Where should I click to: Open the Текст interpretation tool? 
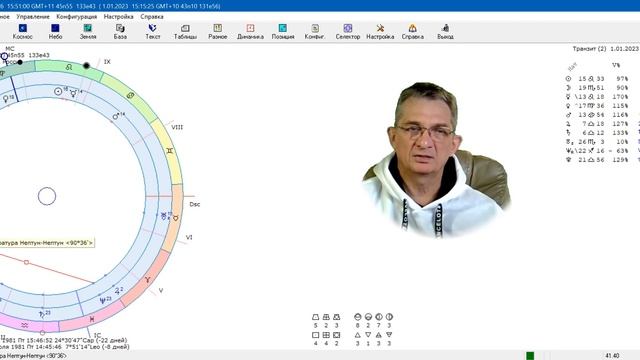pyautogui.click(x=153, y=32)
